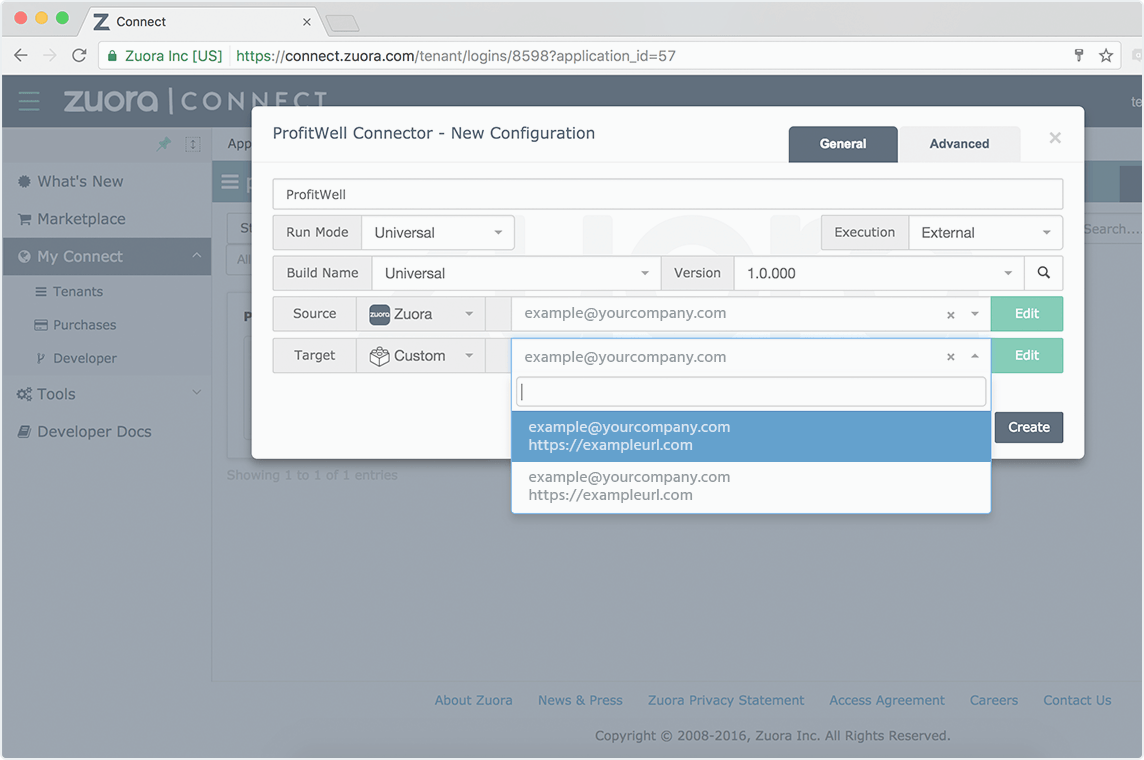Open Developer under My Connect
The image size is (1144, 760).
[85, 358]
